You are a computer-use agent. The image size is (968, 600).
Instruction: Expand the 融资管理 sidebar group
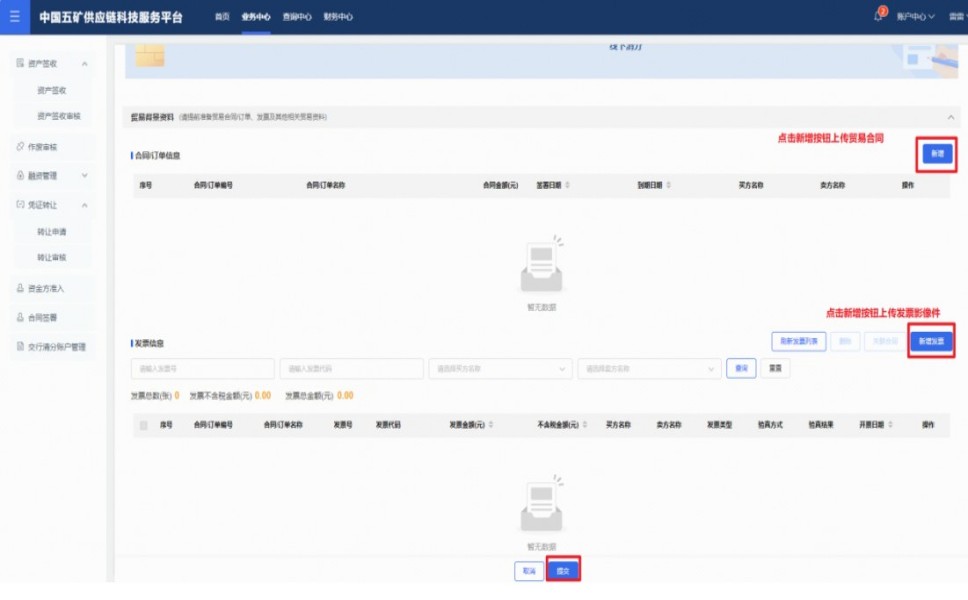pos(84,176)
